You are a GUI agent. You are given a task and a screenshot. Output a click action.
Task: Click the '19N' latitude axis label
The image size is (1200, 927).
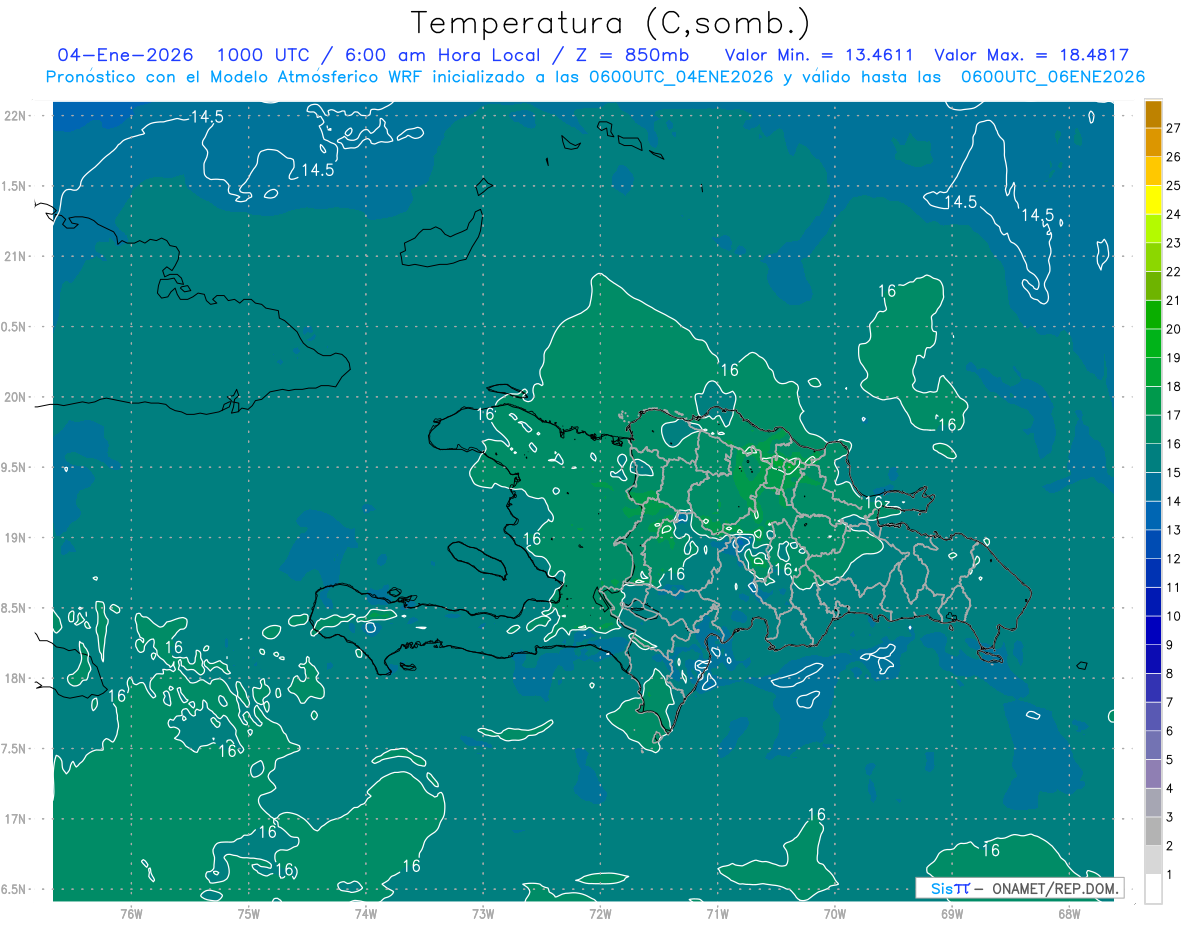pos(15,538)
